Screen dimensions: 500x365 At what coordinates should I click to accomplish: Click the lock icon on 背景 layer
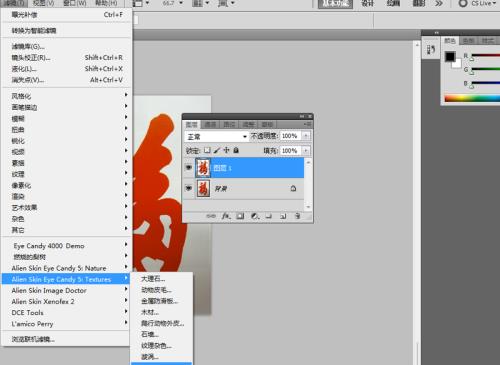293,189
